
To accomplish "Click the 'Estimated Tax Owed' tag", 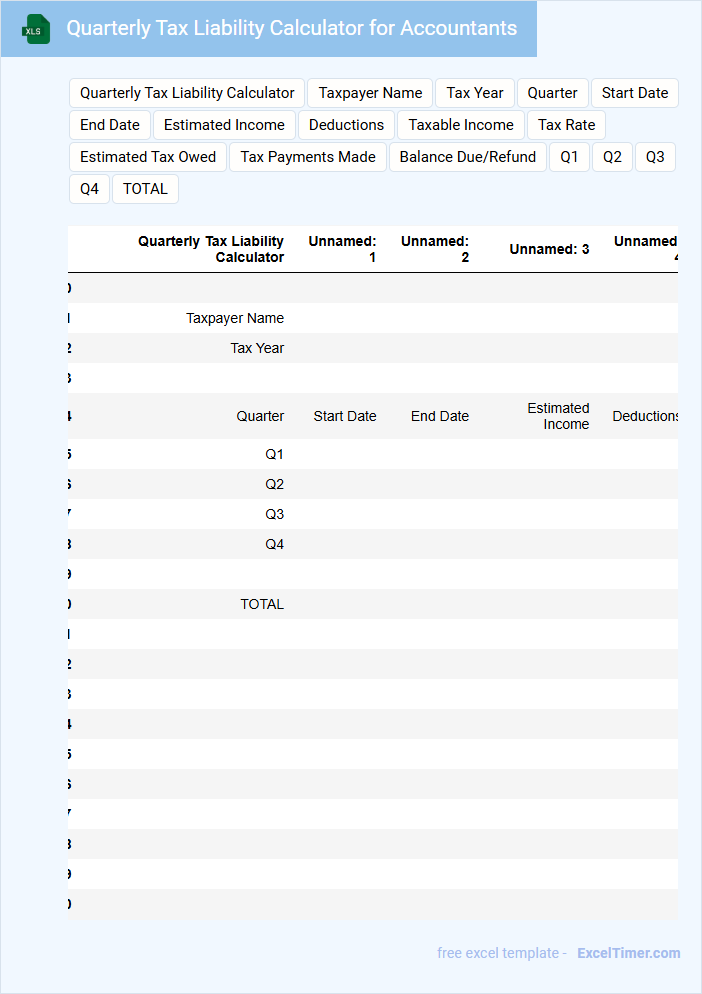I will tap(148, 157).
